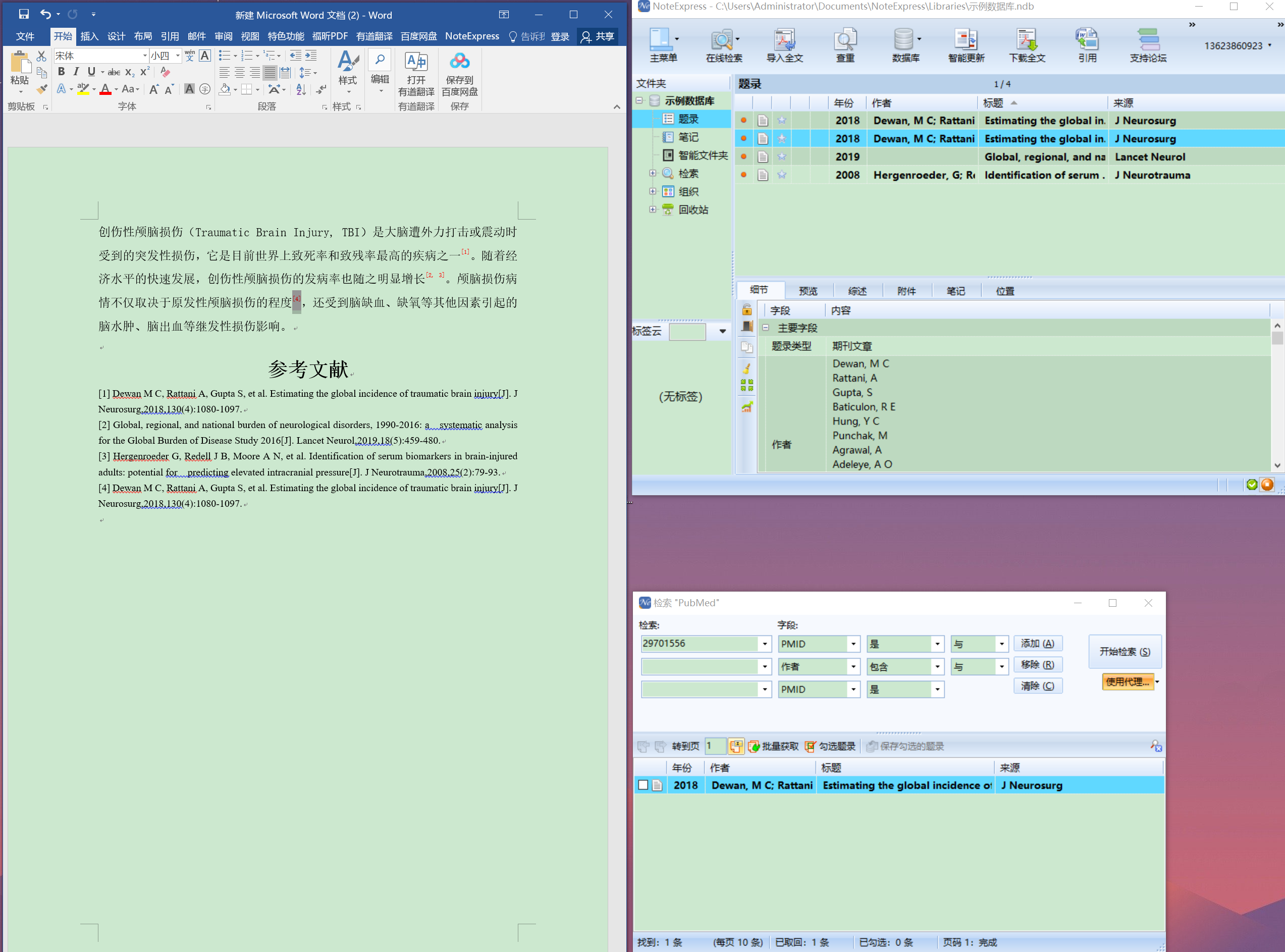Click the Cut scissors icon in Word
The width and height of the screenshot is (1285, 952).
tap(41, 56)
